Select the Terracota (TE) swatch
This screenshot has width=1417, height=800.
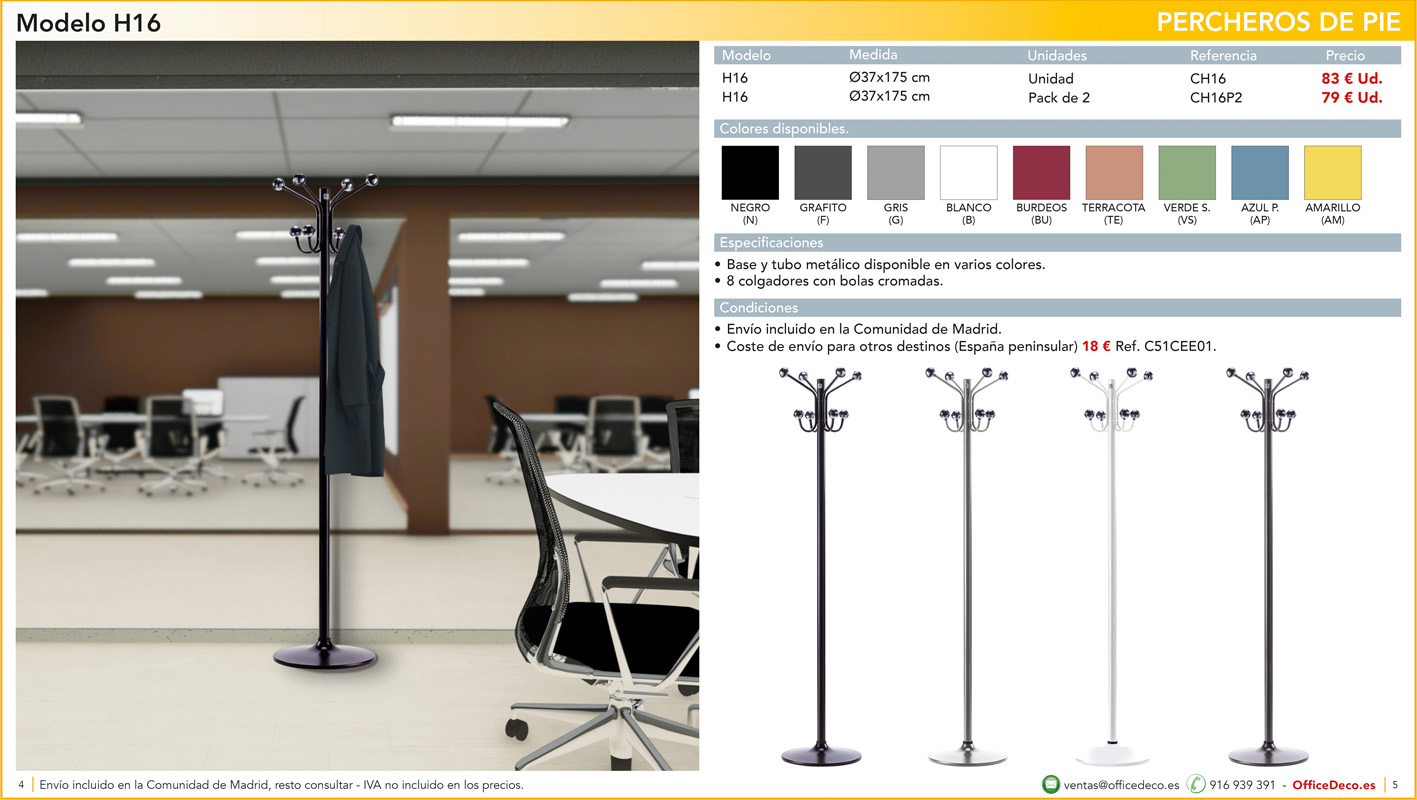[x=1114, y=173]
